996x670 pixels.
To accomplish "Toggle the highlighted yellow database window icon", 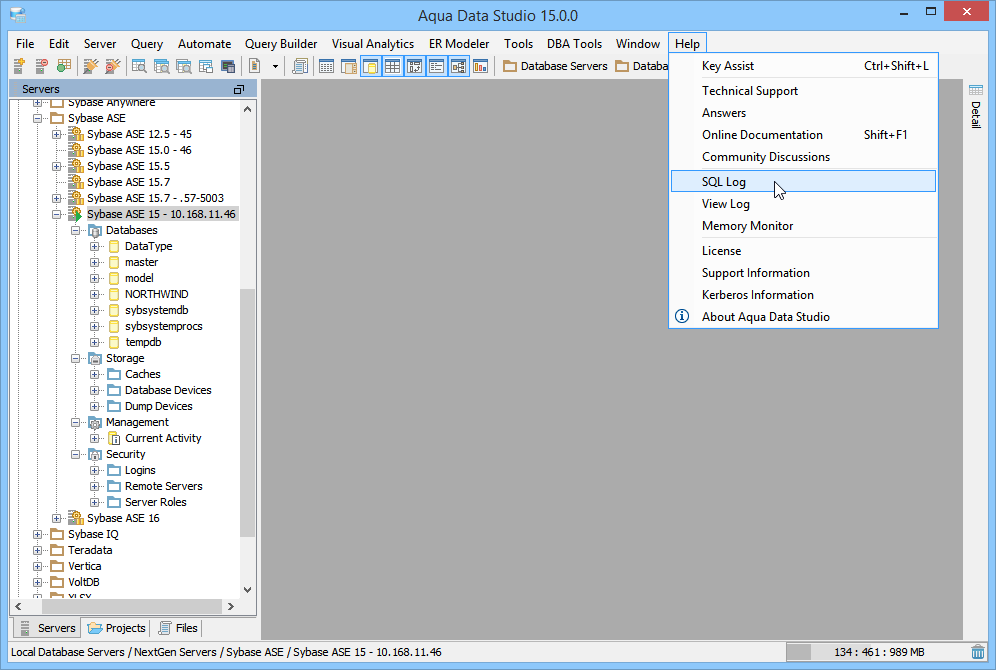I will 370,65.
